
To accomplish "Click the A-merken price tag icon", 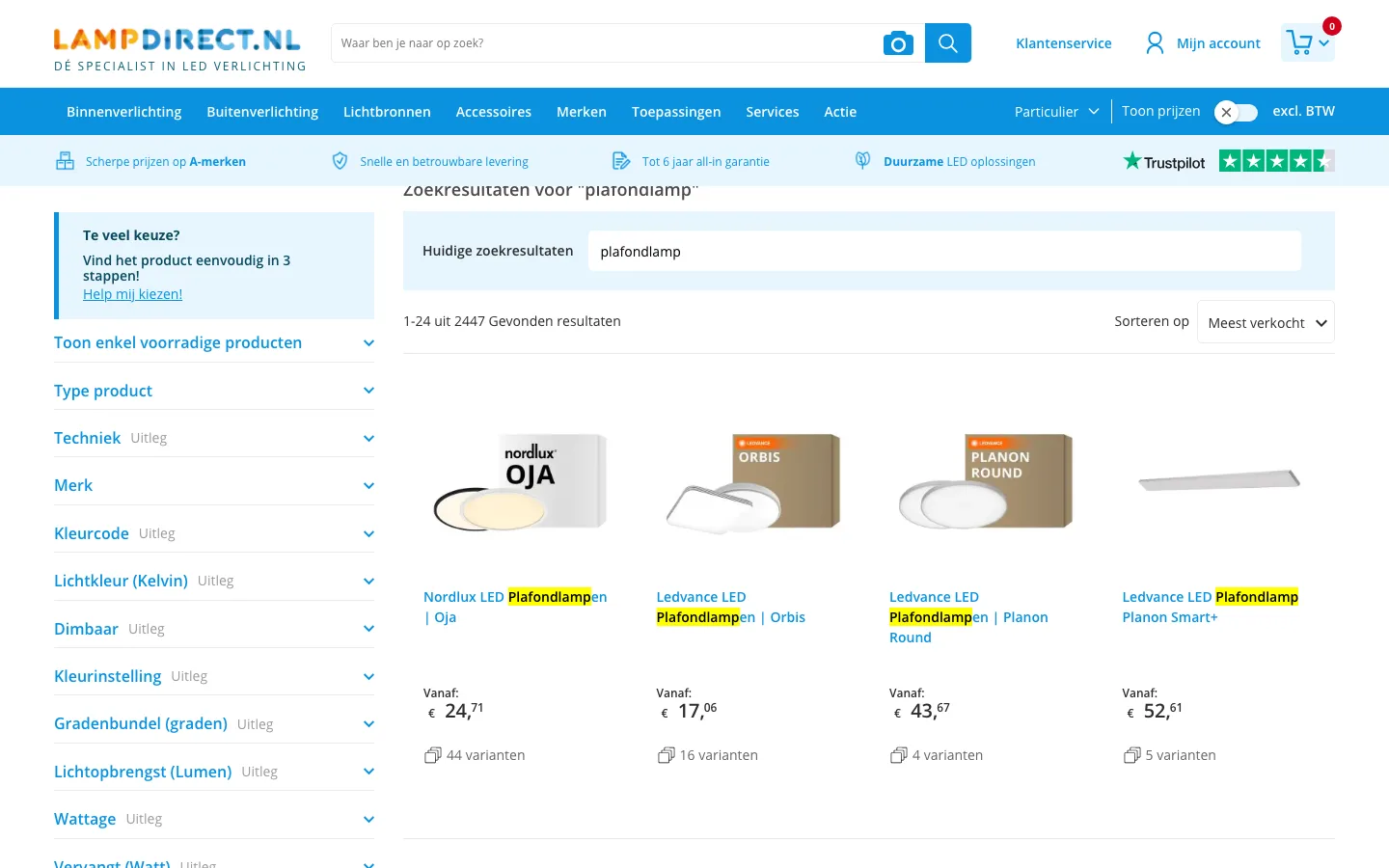I will tap(65, 161).
